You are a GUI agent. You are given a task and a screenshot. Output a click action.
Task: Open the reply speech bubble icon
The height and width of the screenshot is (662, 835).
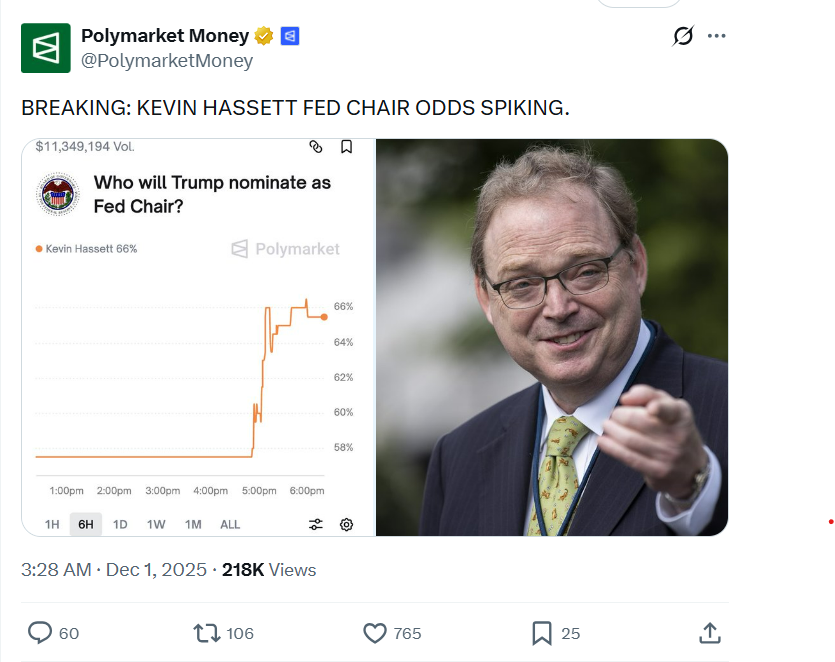click(38, 633)
